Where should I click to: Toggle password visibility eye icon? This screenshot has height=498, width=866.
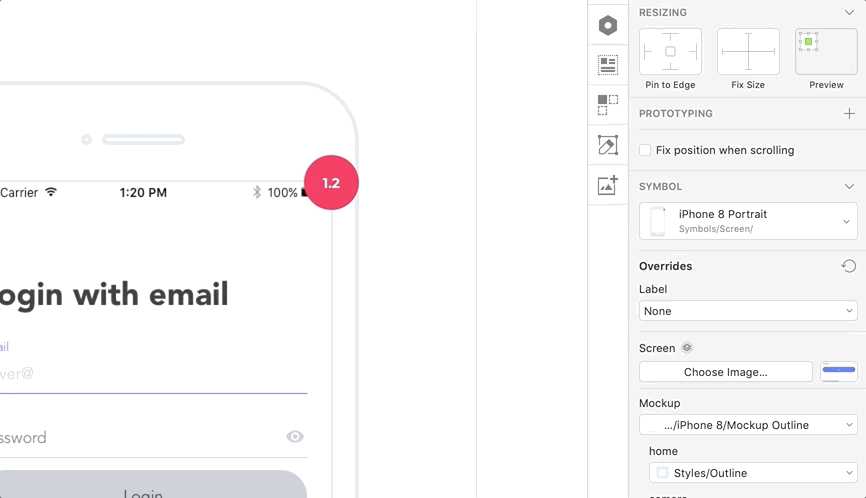tap(295, 437)
